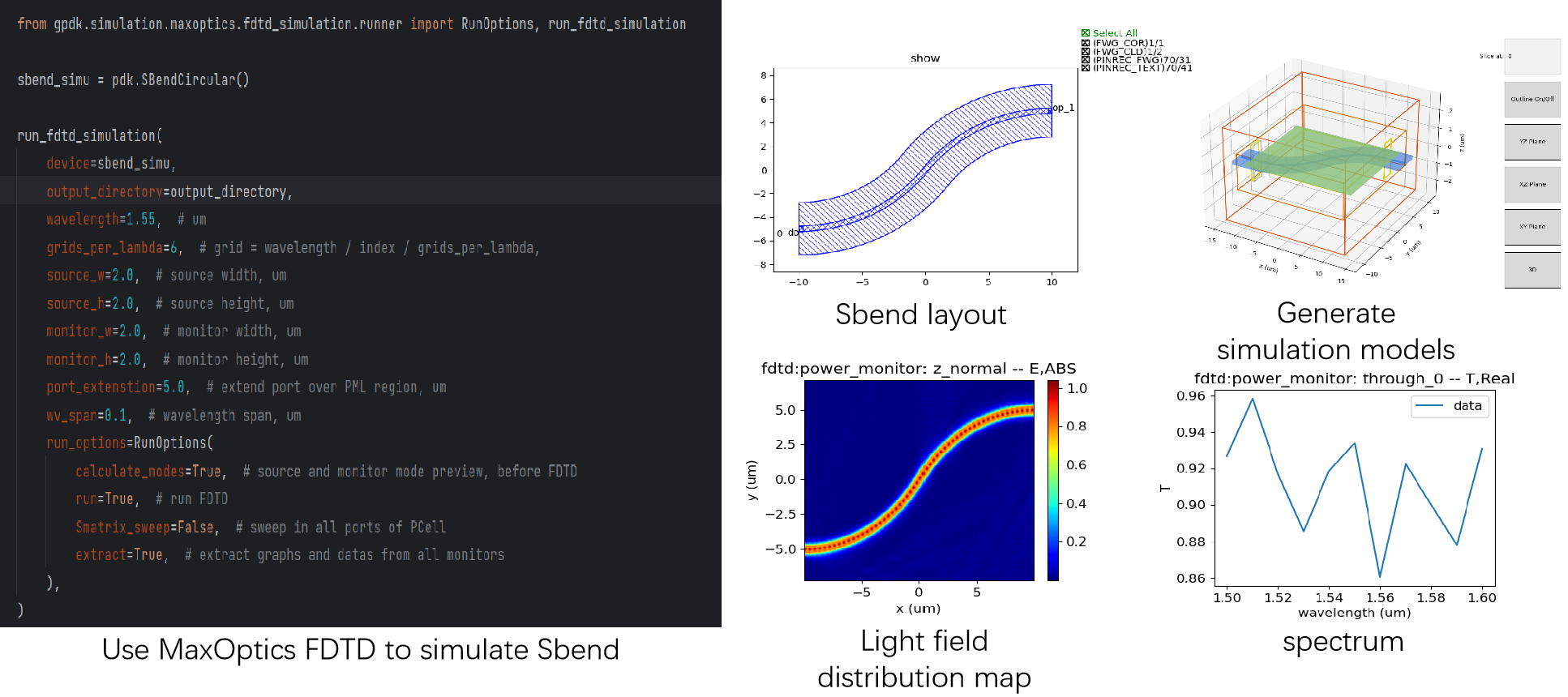Uncheck the (FWG_COR)1/1 layer checkbox
The image size is (1568, 697).
coord(1085,42)
